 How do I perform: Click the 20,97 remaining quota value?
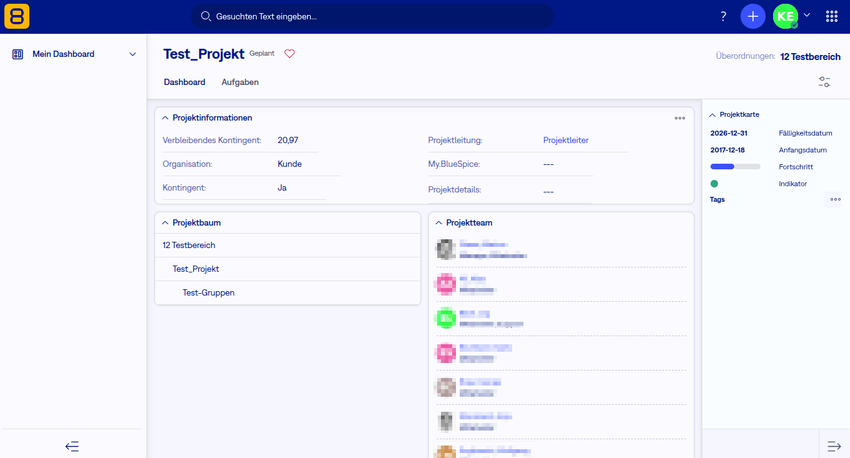(288, 140)
